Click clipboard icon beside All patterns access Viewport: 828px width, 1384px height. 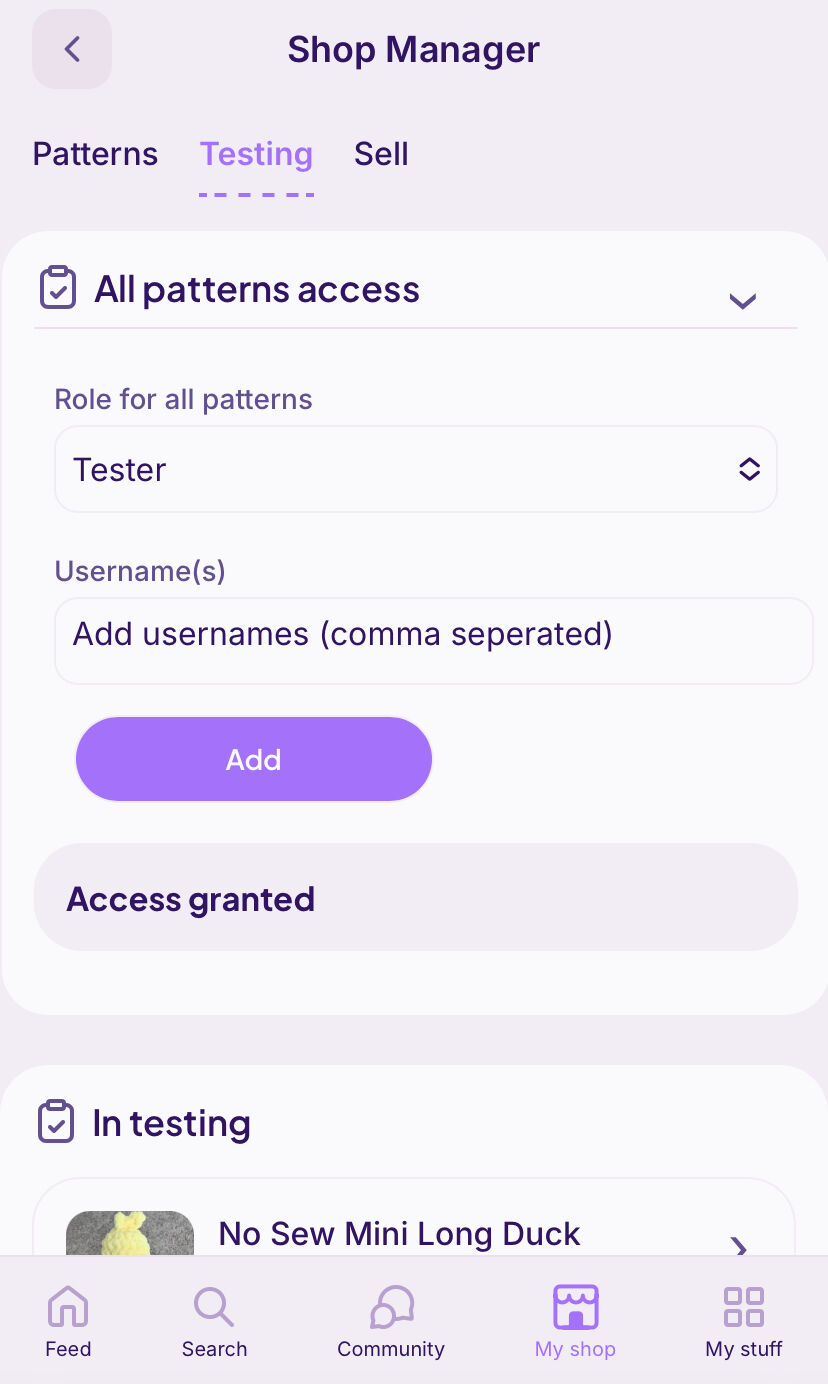(58, 288)
